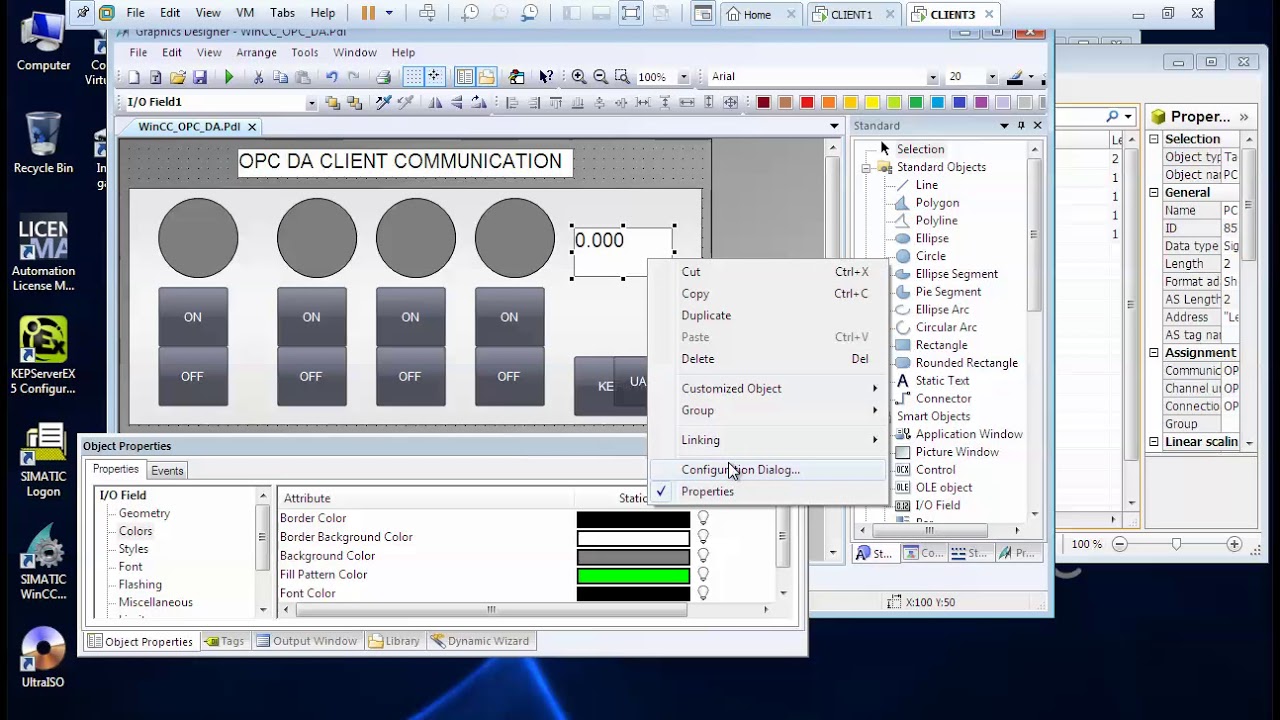
Task: Select the Polygon object
Action: pyautogui.click(x=937, y=203)
